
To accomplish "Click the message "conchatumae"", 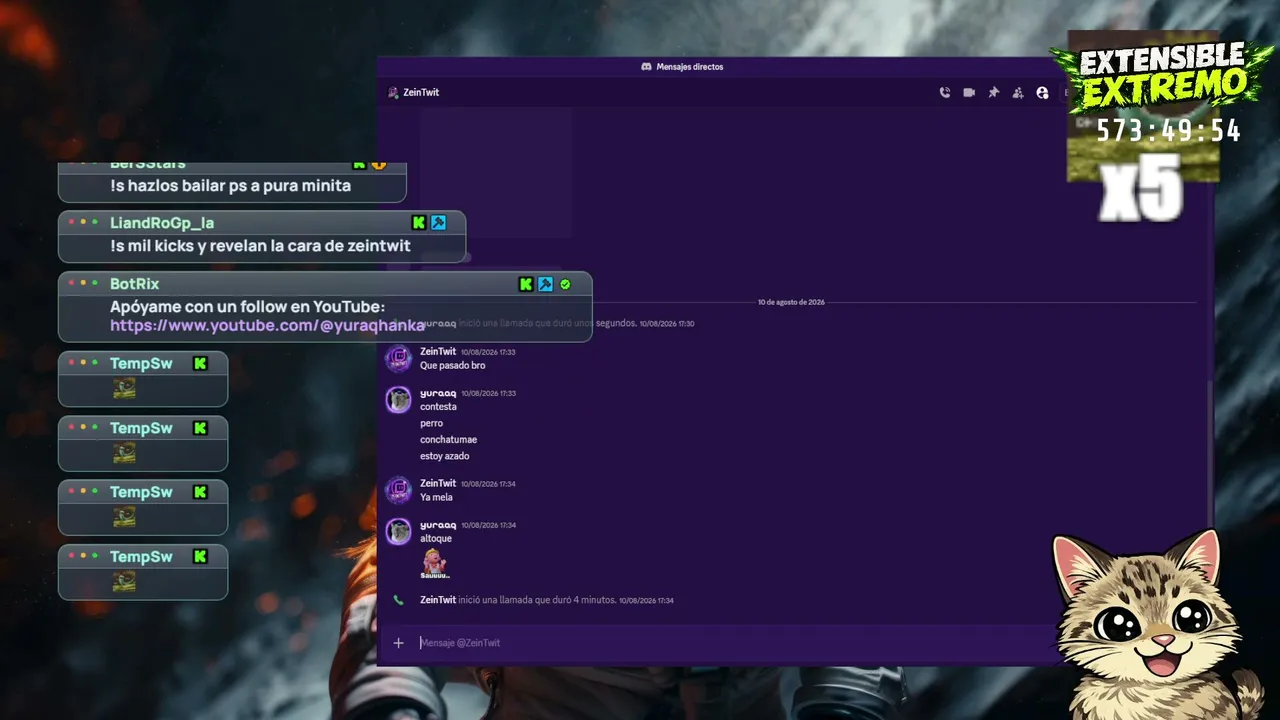I will point(448,440).
